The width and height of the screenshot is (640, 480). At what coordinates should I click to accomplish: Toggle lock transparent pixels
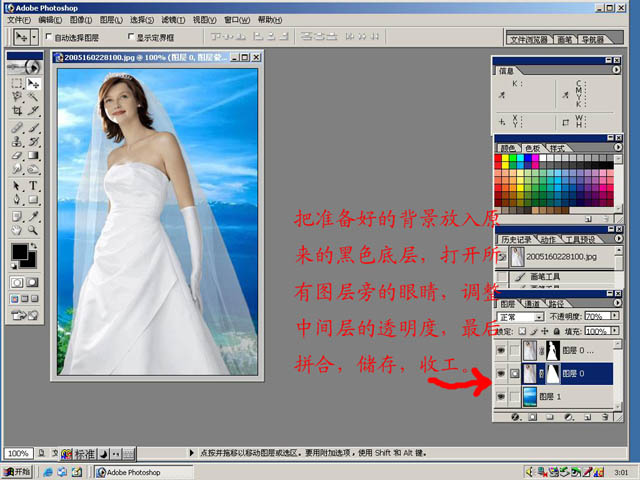[522, 331]
